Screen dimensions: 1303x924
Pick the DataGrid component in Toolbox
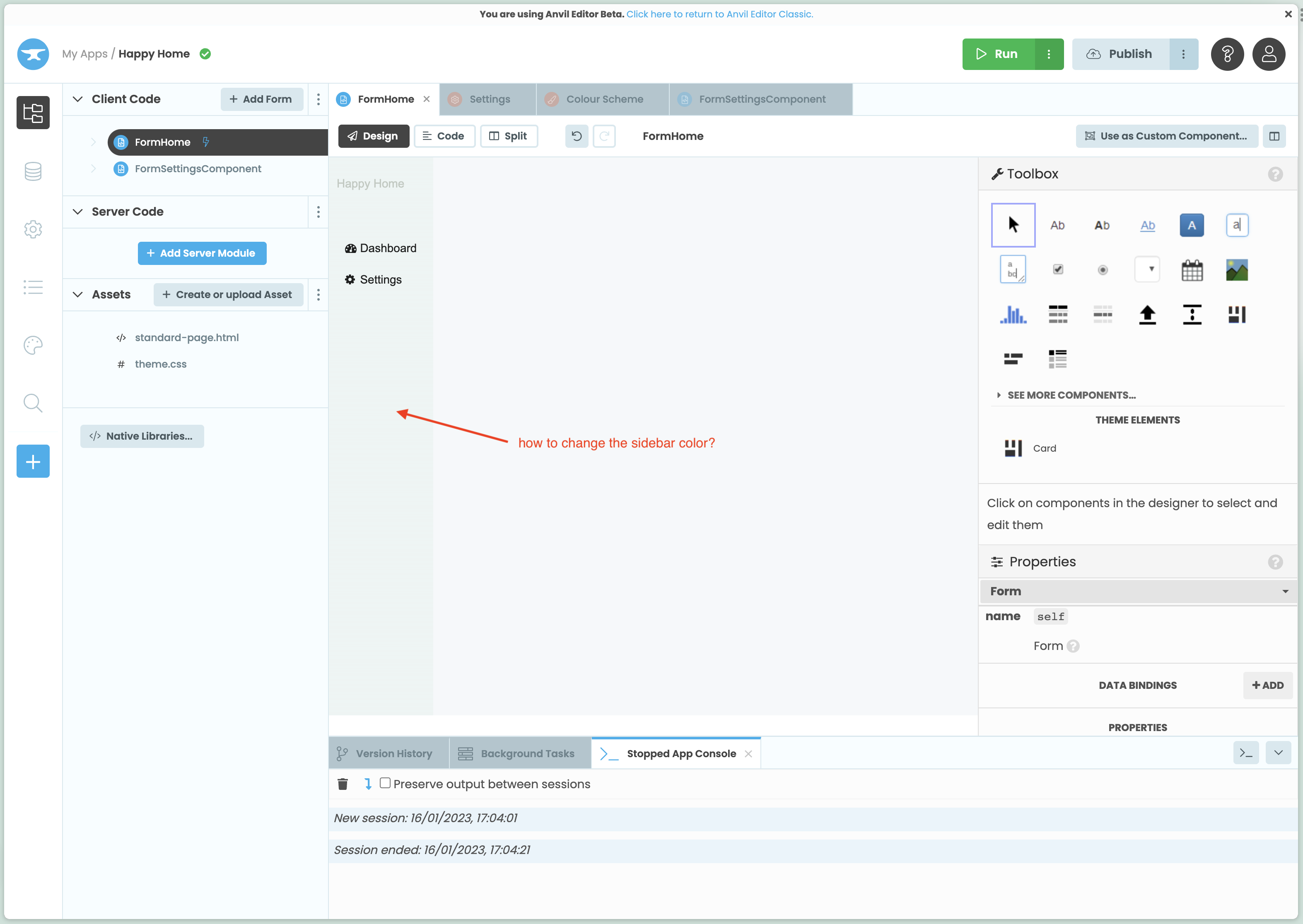pos(1057,314)
